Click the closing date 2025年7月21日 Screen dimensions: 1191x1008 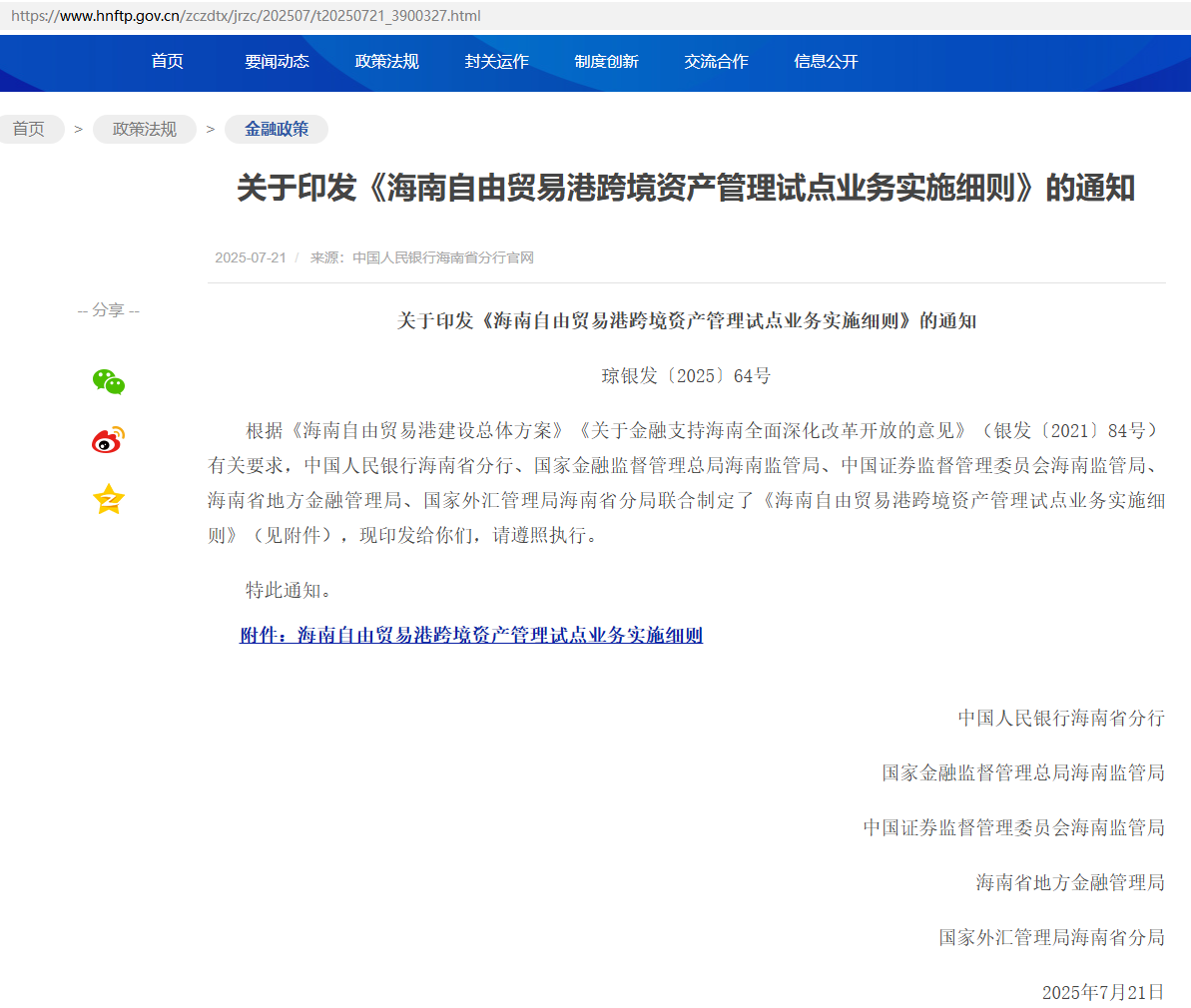coord(1104,992)
